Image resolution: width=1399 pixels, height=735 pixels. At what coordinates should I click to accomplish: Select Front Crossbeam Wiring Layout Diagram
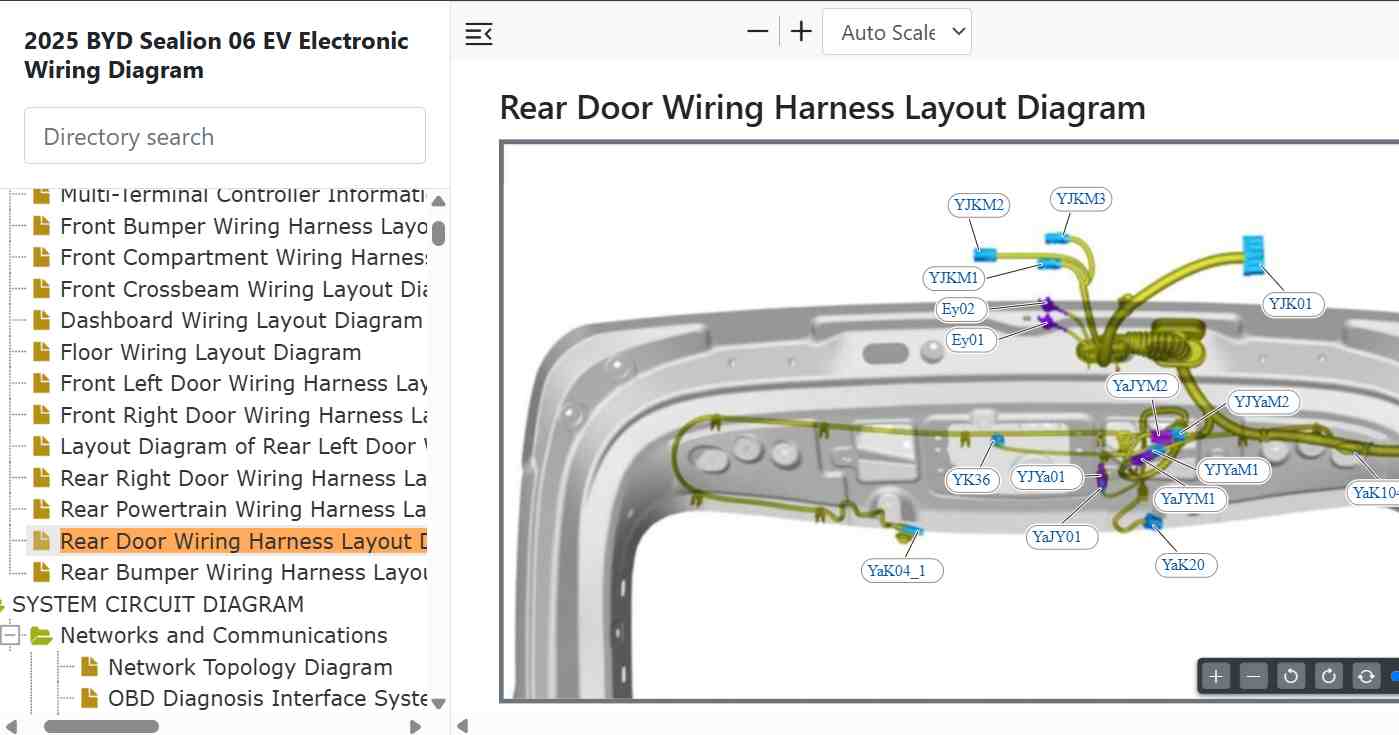[244, 289]
